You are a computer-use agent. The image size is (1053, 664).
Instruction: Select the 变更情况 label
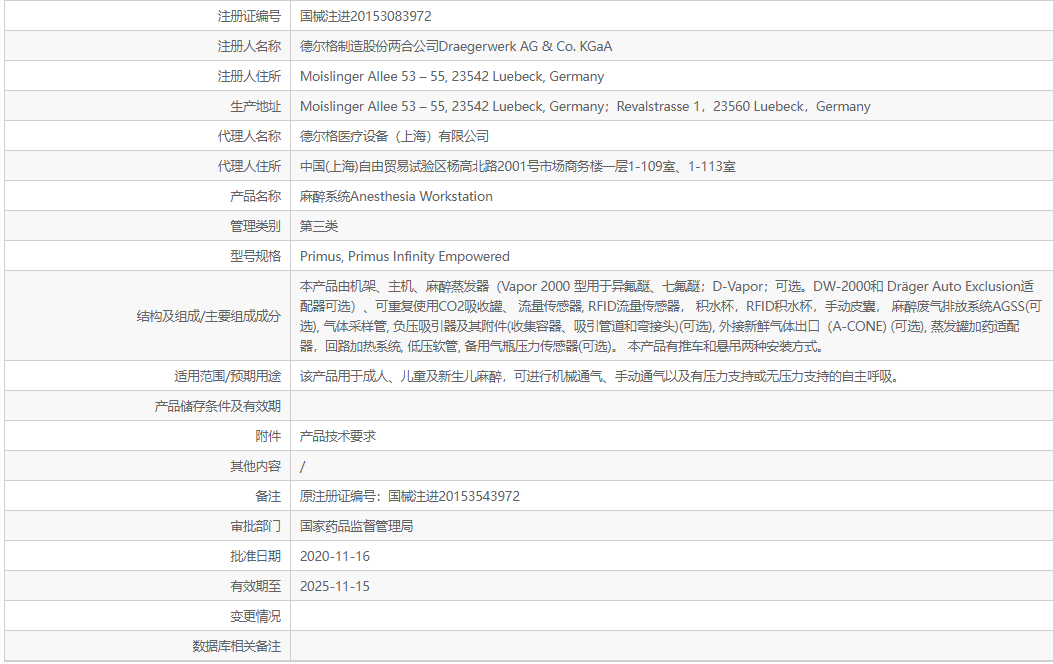pos(255,616)
